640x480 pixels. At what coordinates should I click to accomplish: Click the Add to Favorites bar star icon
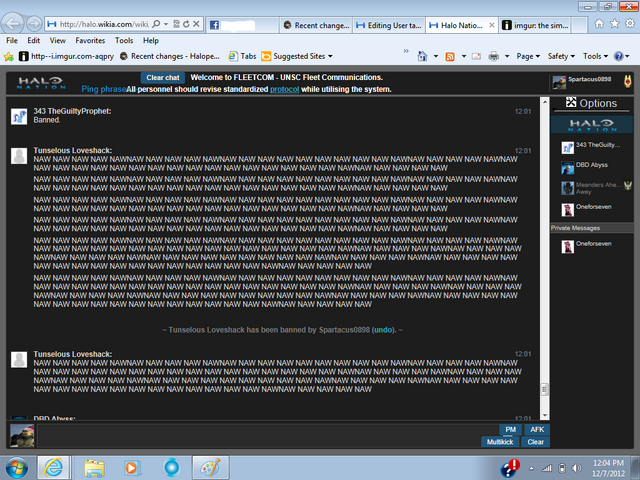[8, 56]
